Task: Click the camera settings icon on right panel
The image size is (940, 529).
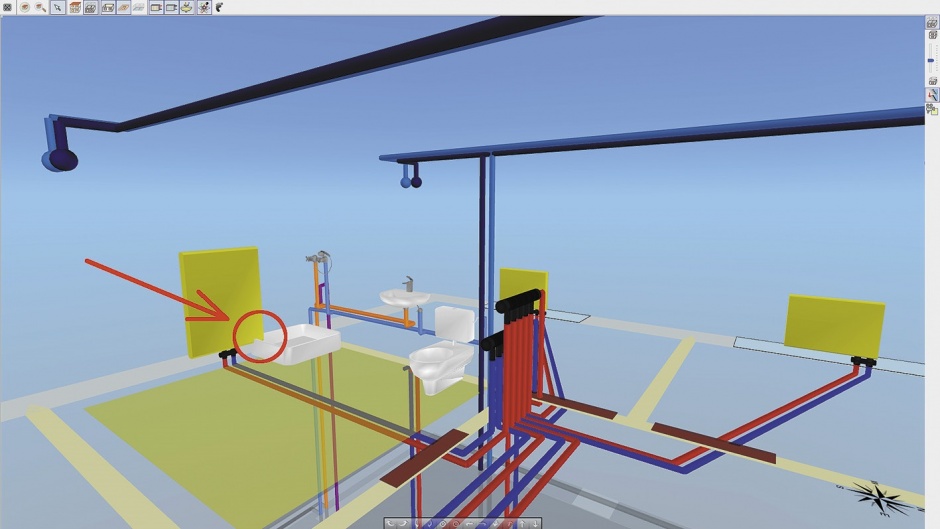Action: tap(932, 110)
